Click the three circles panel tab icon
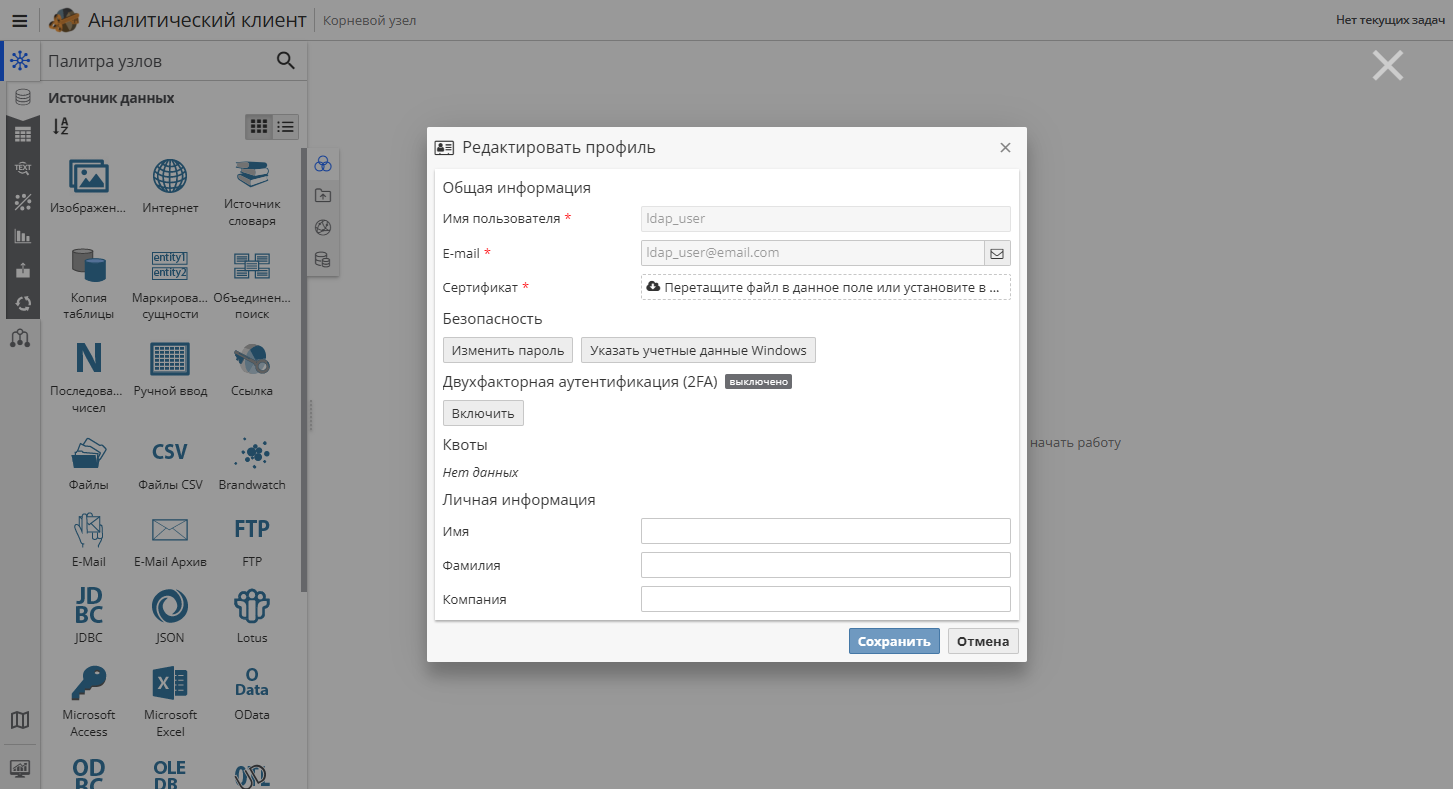 click(323, 163)
